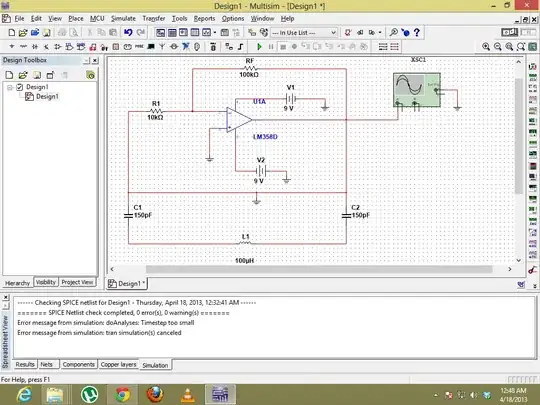Click the open file icon in Design Toolbox
The image size is (540, 405).
23,75
